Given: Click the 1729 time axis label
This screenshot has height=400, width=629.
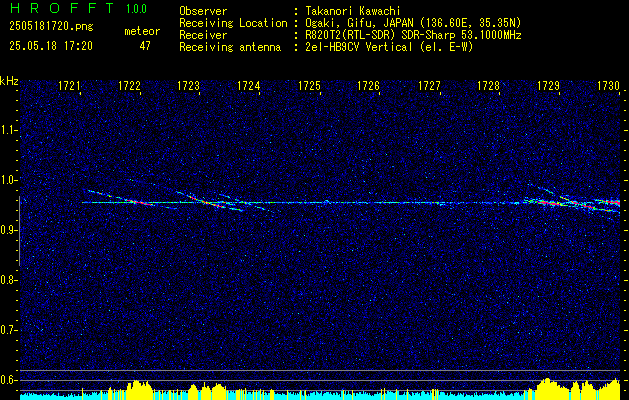Looking at the screenshot, I should tap(548, 85).
